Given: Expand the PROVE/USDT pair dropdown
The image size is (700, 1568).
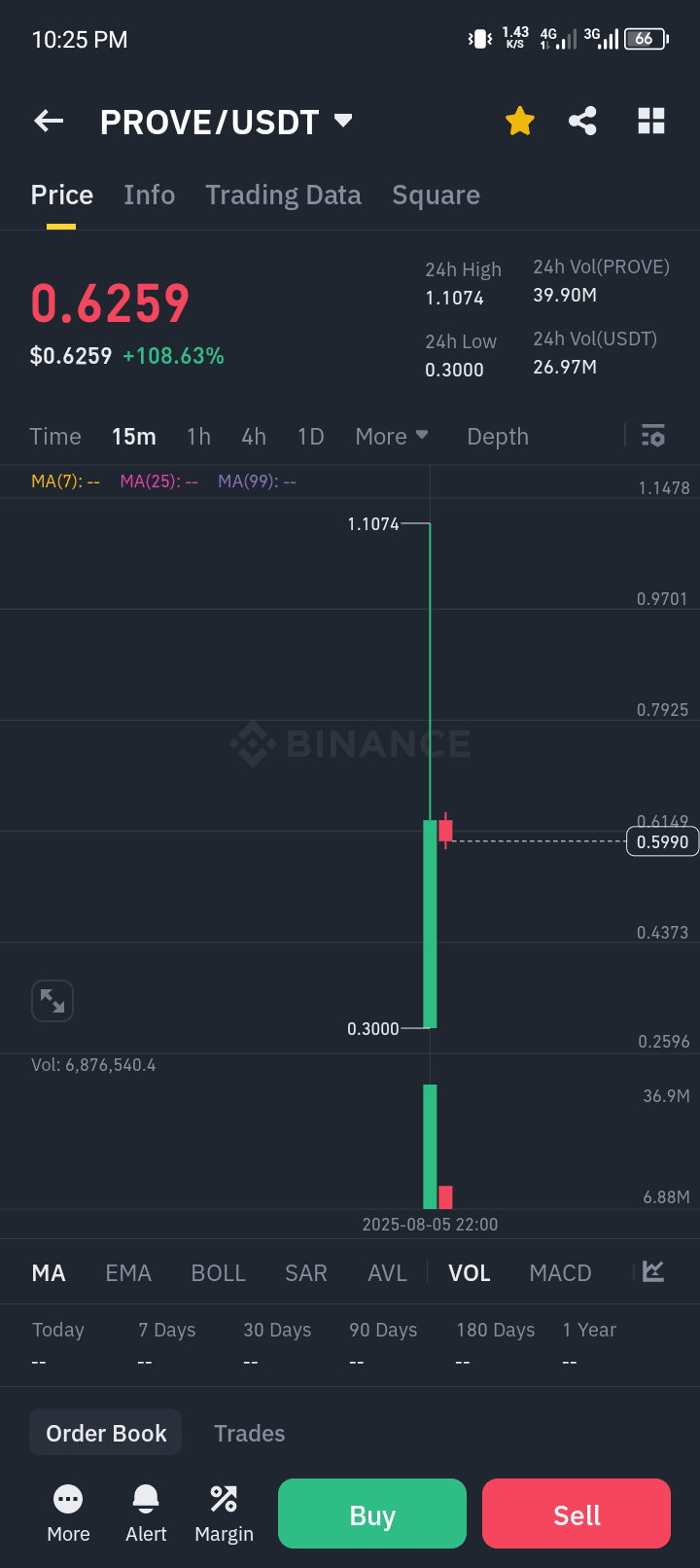Looking at the screenshot, I should pos(342,121).
